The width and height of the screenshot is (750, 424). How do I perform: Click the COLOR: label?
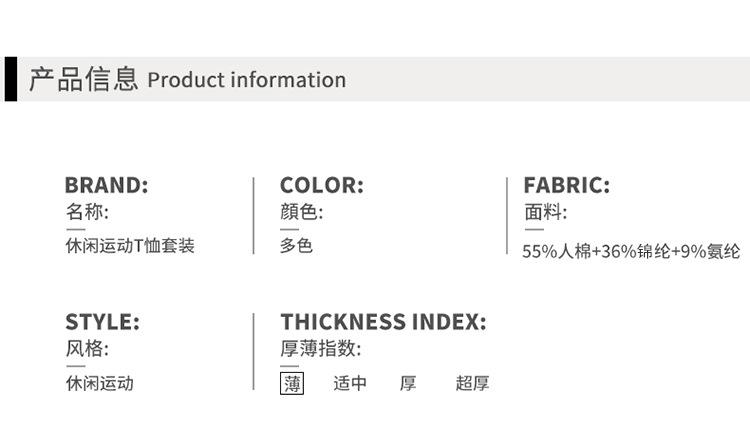[321, 185]
